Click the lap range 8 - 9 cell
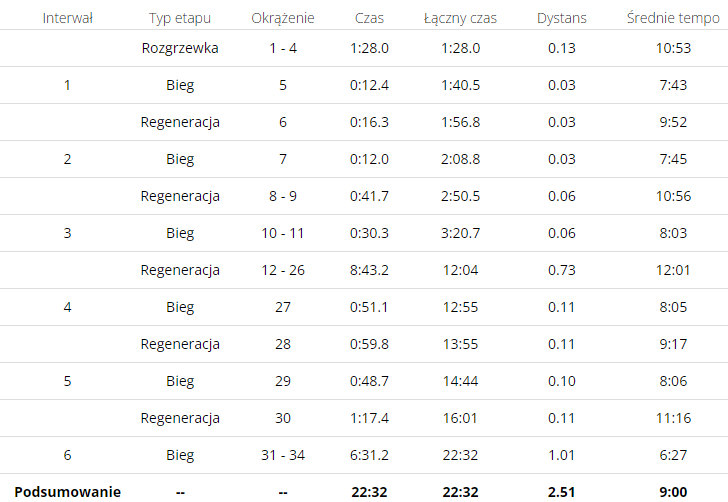 [283, 196]
